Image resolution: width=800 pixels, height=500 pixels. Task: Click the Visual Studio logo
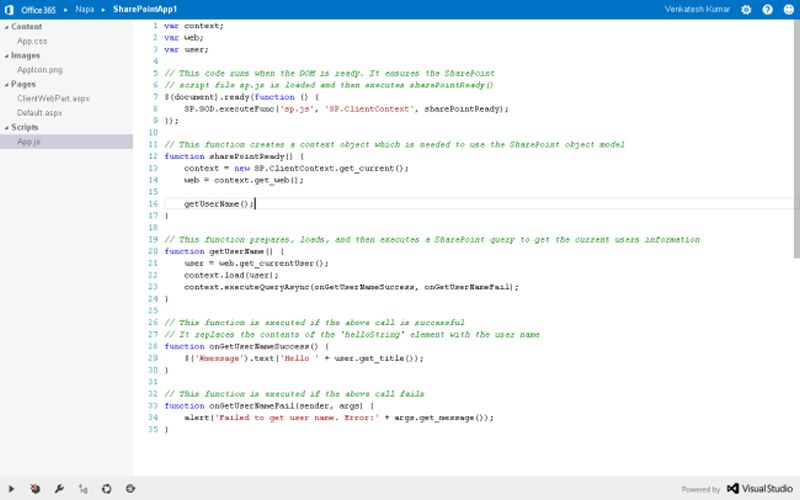(x=760, y=489)
